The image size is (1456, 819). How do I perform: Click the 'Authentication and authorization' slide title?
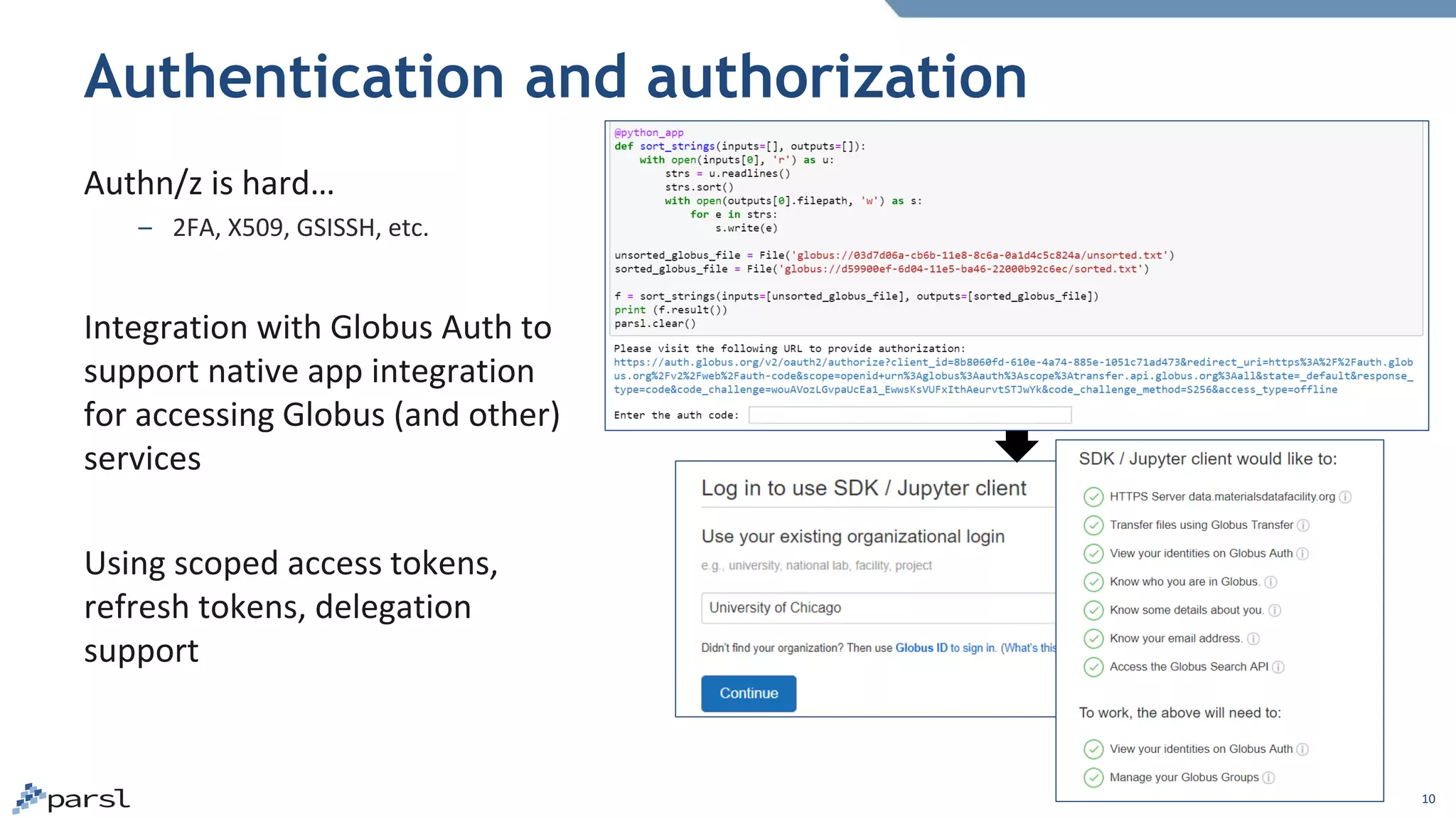click(556, 76)
